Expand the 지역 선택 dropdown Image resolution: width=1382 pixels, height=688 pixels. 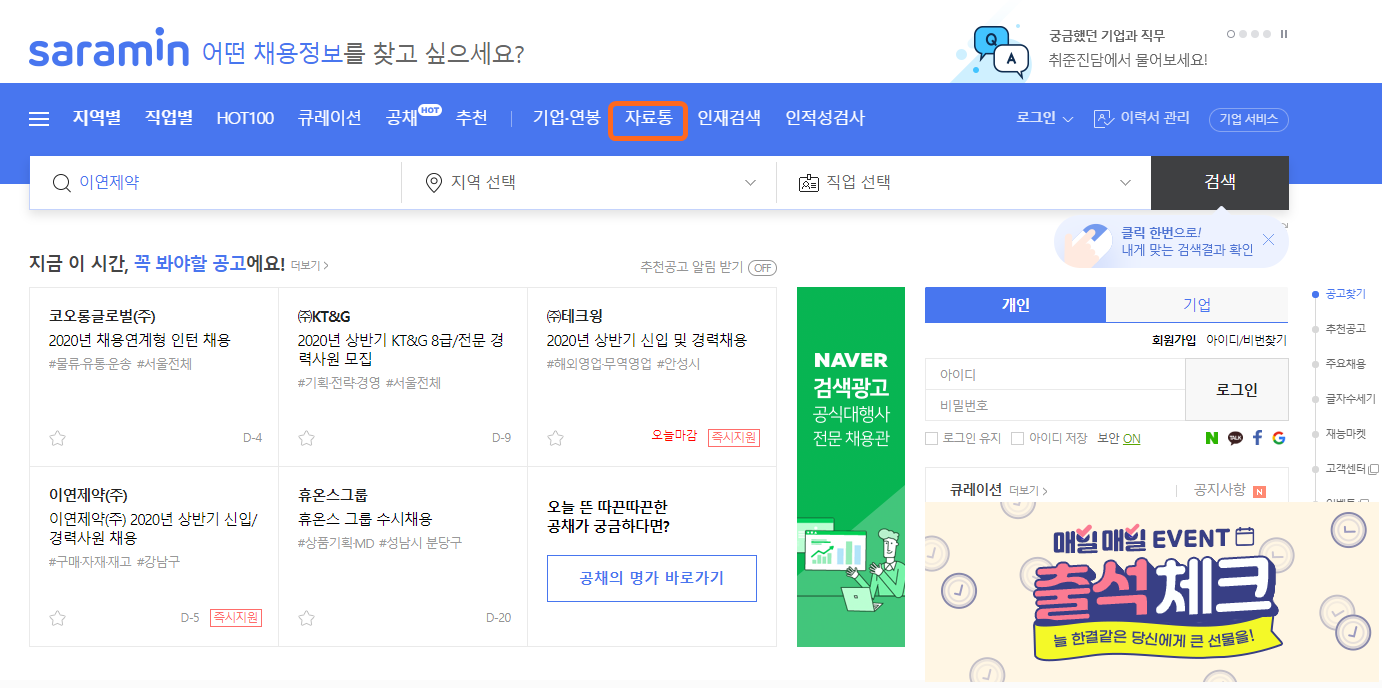coord(751,183)
